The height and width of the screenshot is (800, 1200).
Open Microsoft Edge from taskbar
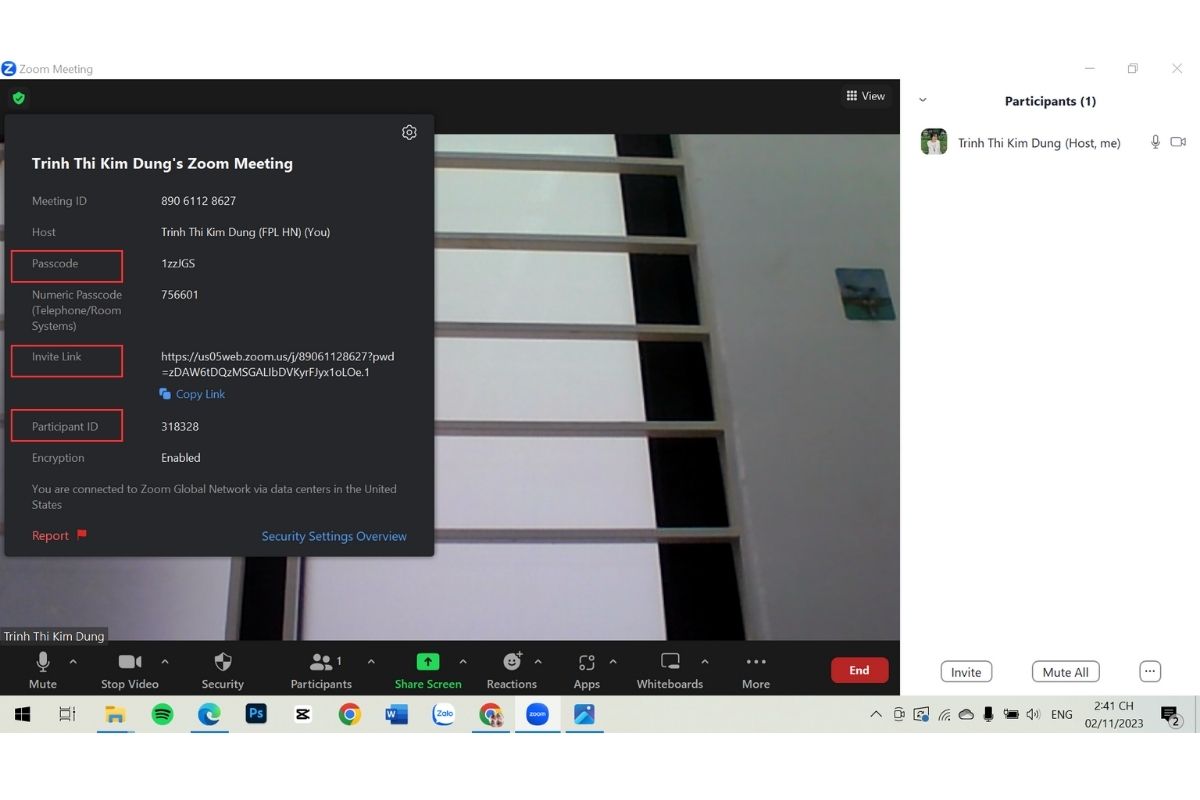209,714
